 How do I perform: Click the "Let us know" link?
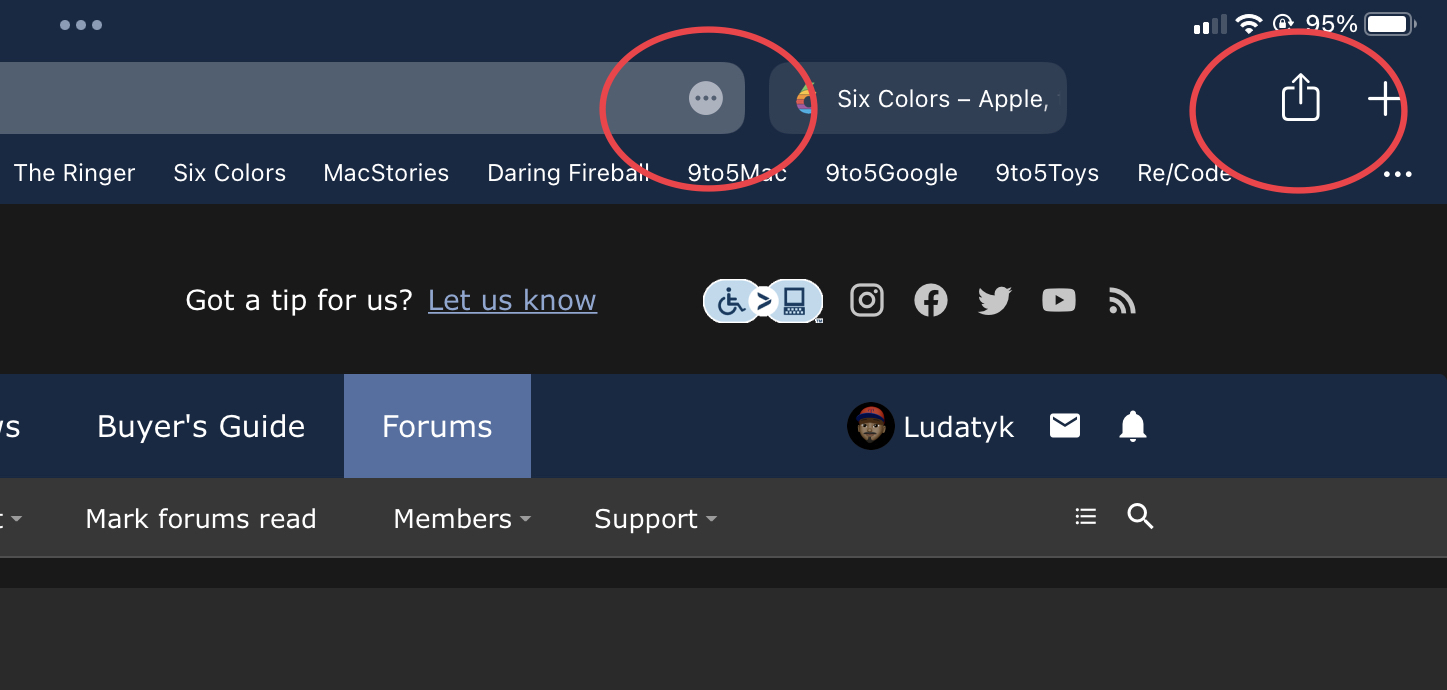(512, 300)
